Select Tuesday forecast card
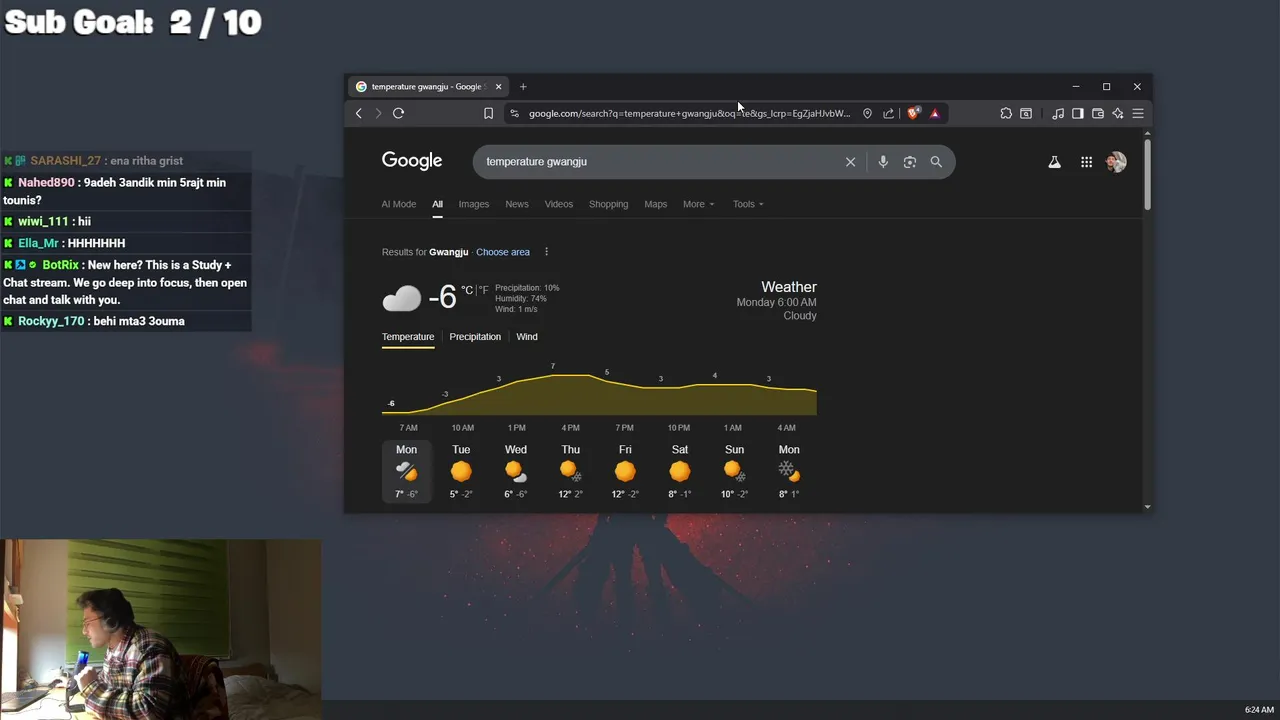The height and width of the screenshot is (720, 1280). pyautogui.click(x=461, y=471)
